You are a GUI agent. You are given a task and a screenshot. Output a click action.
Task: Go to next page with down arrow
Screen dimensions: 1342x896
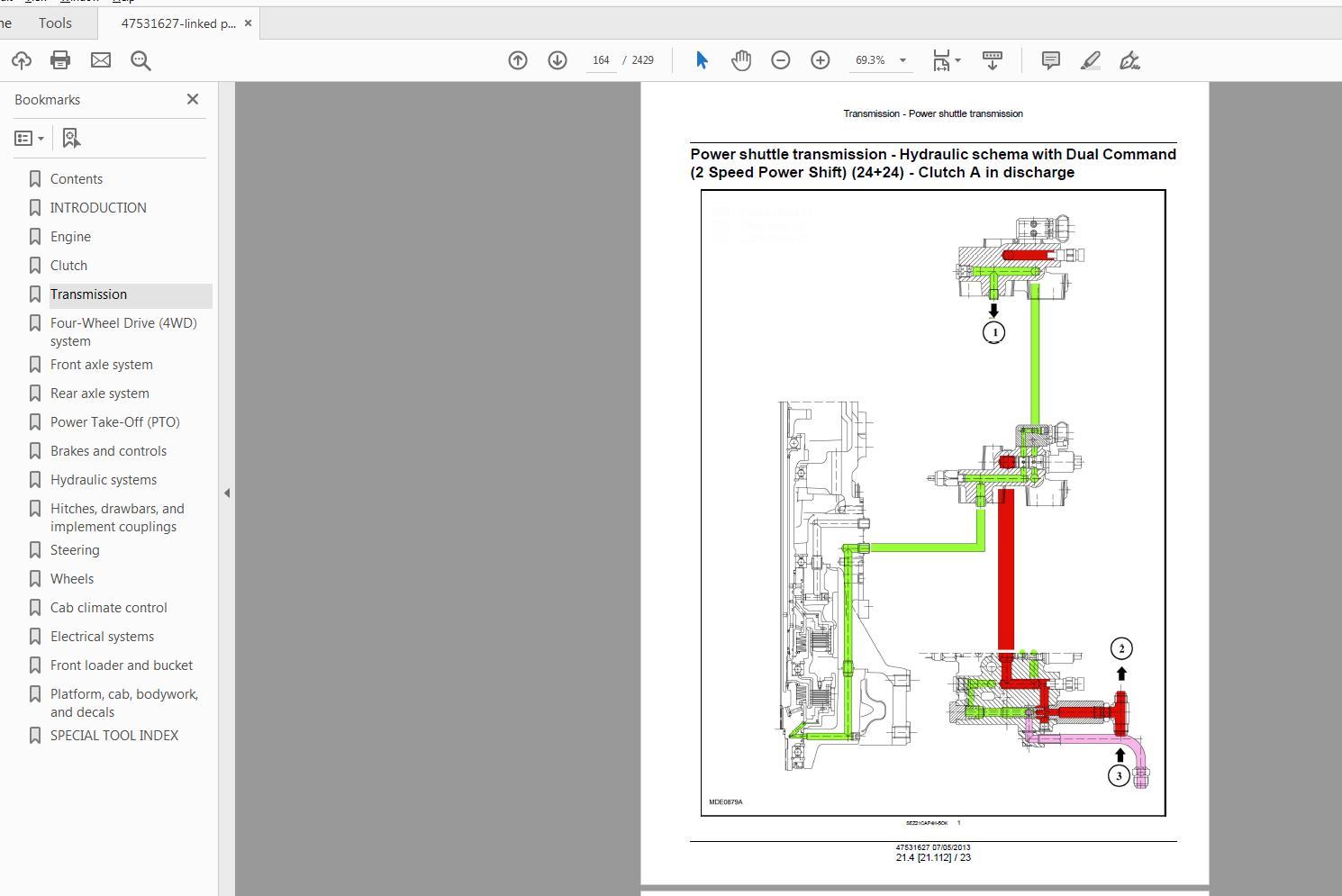558,60
